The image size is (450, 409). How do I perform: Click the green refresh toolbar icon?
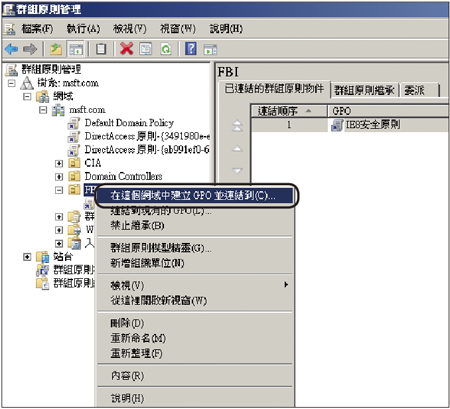point(166,49)
